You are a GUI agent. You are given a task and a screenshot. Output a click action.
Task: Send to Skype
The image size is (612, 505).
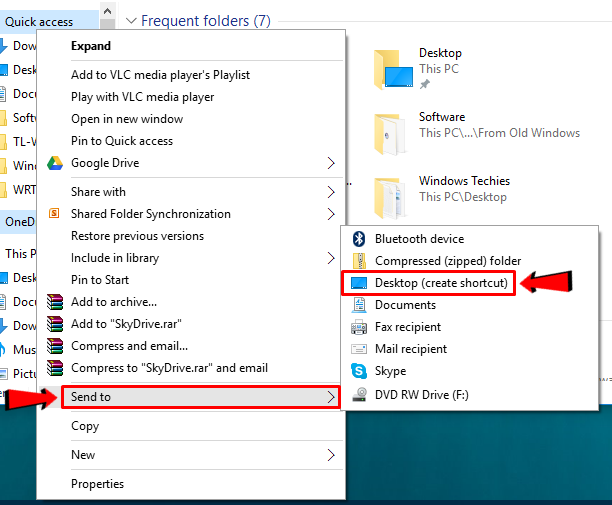point(470,371)
